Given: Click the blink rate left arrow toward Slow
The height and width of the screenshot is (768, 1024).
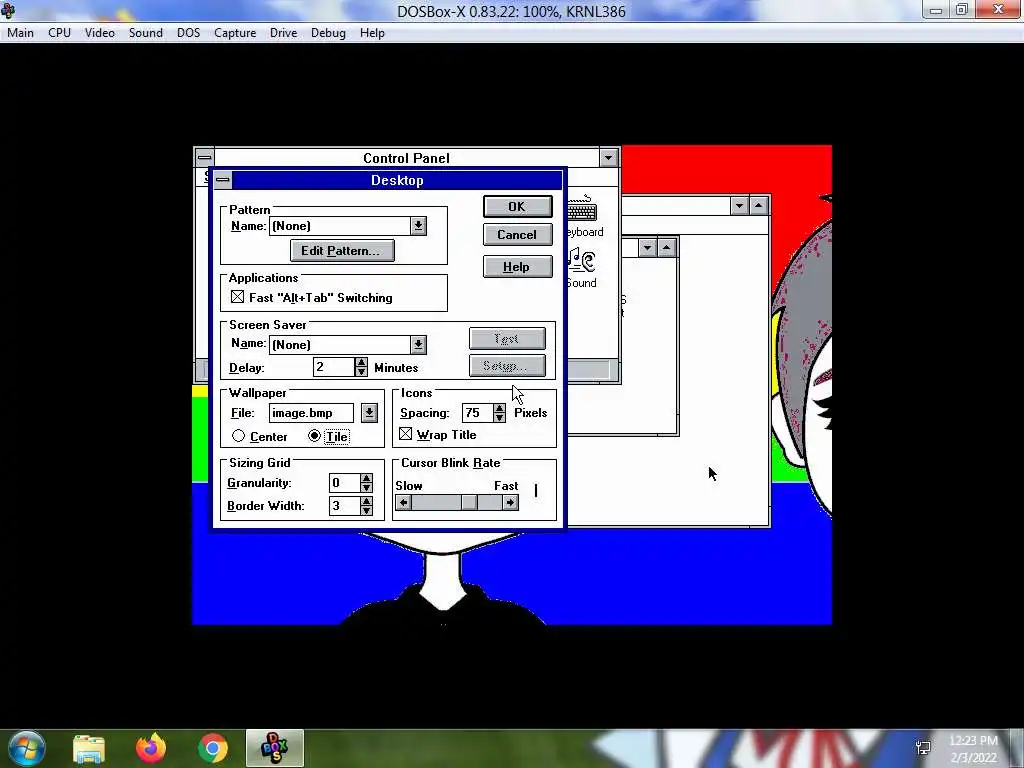Looking at the screenshot, I should click(404, 502).
